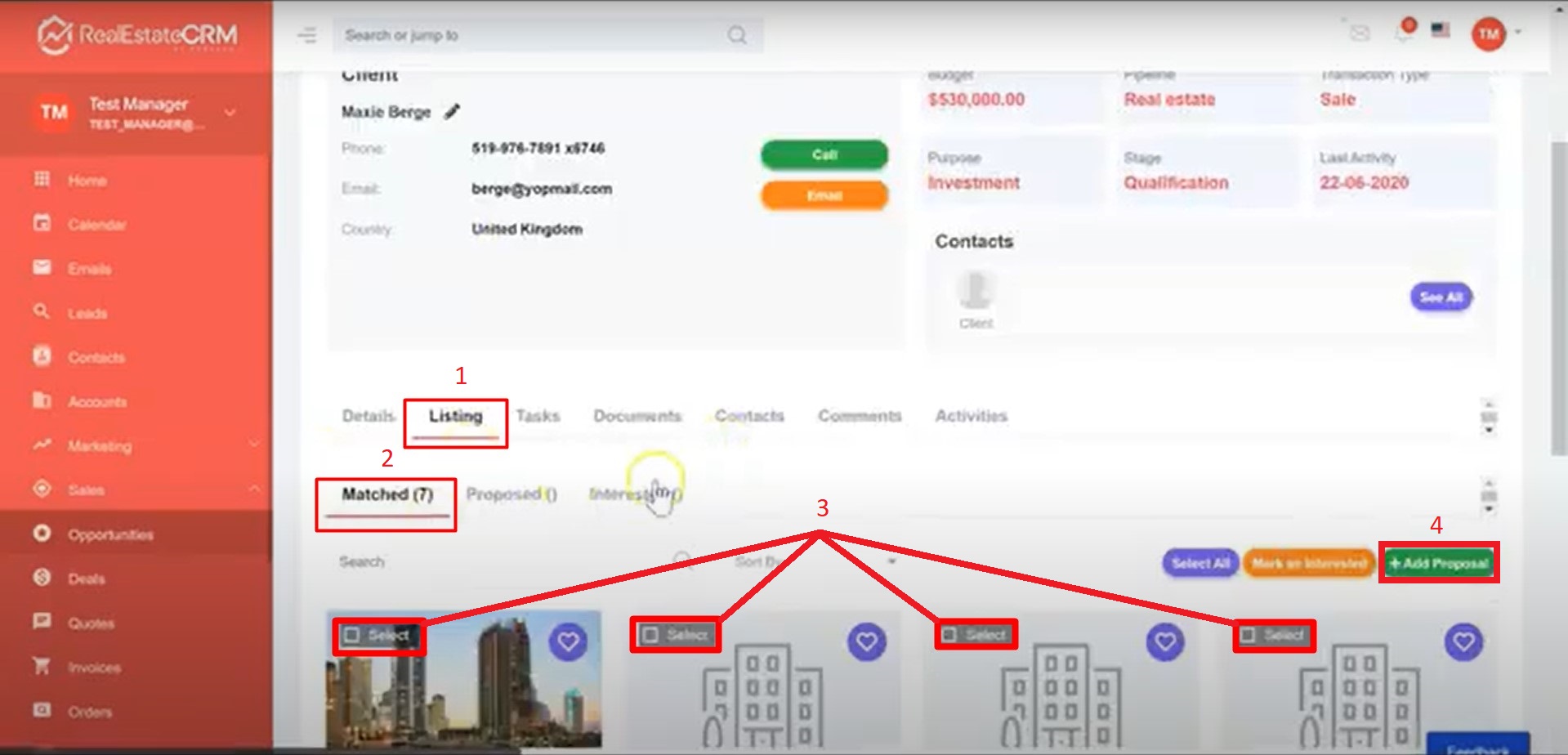Click the pencil icon beside Maxie Berge
Viewport: 1568px width, 755px height.
pos(452,112)
